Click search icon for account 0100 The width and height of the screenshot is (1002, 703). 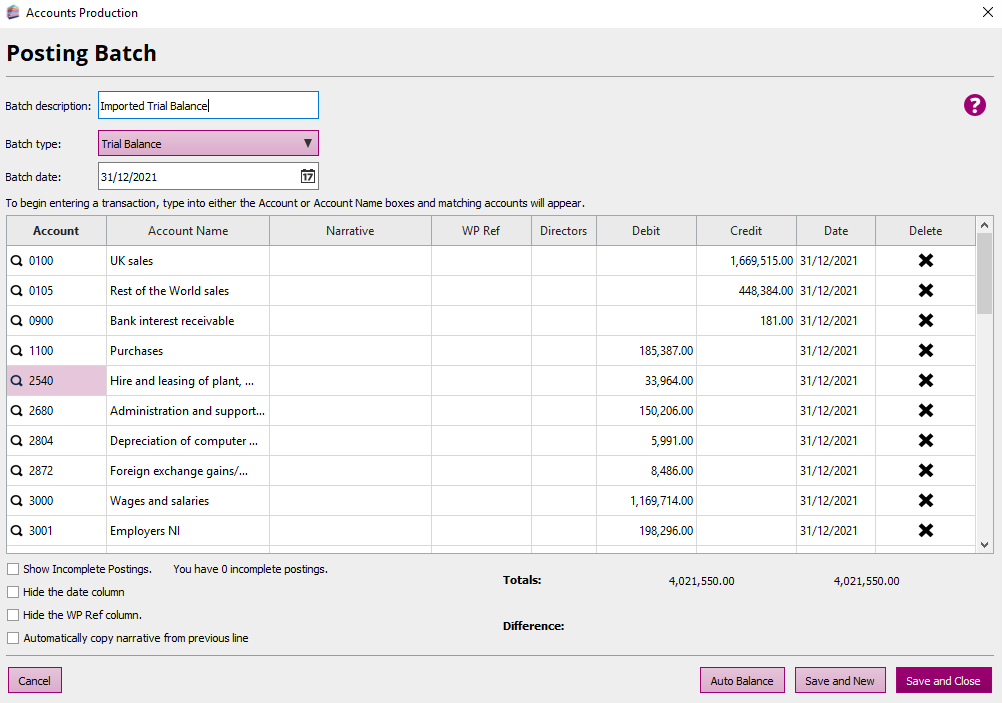click(17, 261)
